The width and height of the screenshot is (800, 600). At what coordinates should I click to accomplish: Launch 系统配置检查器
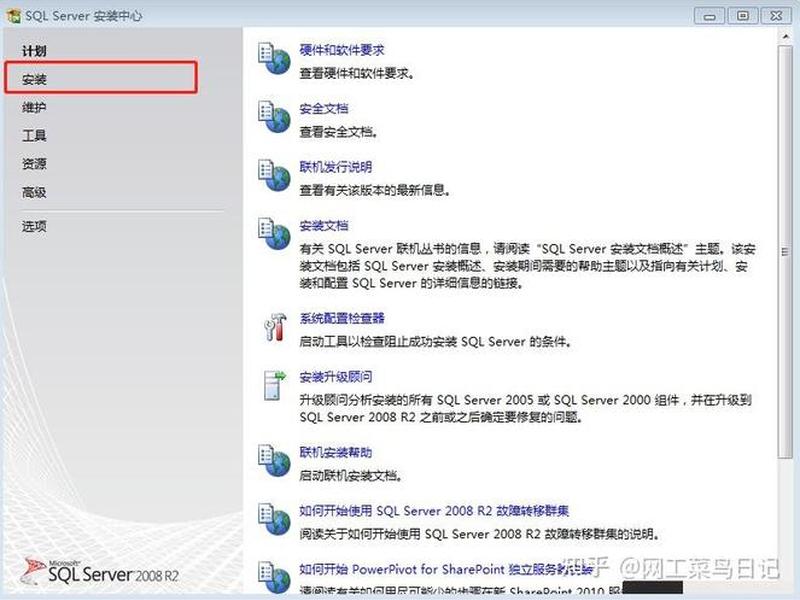point(342,318)
